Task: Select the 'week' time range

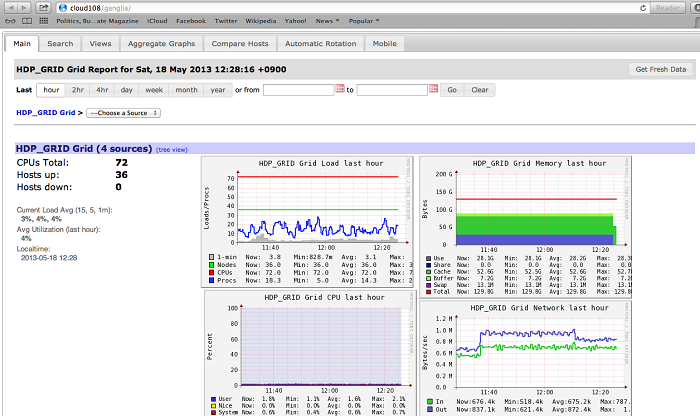Action: tap(154, 90)
